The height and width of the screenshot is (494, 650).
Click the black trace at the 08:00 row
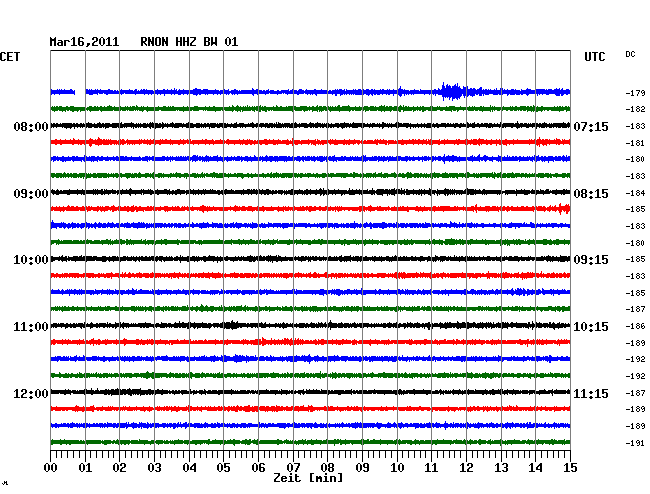tap(310, 125)
